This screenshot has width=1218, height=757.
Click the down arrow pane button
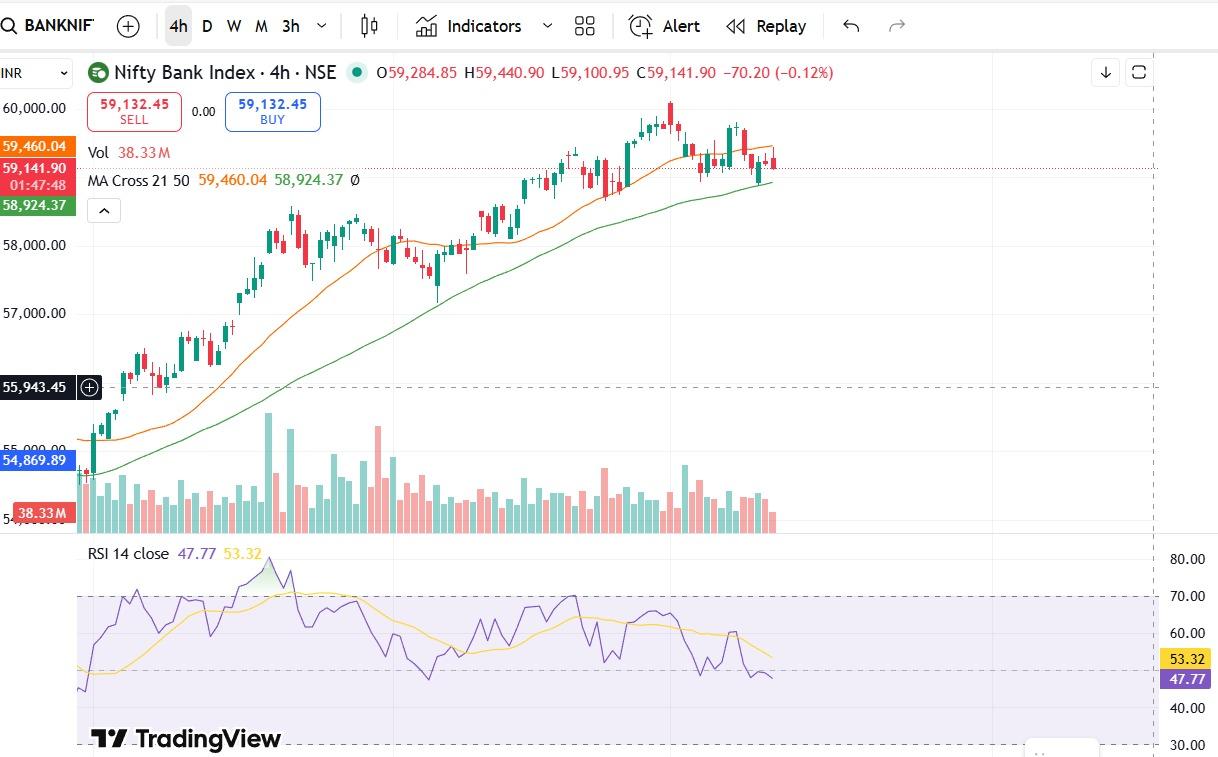[1106, 72]
